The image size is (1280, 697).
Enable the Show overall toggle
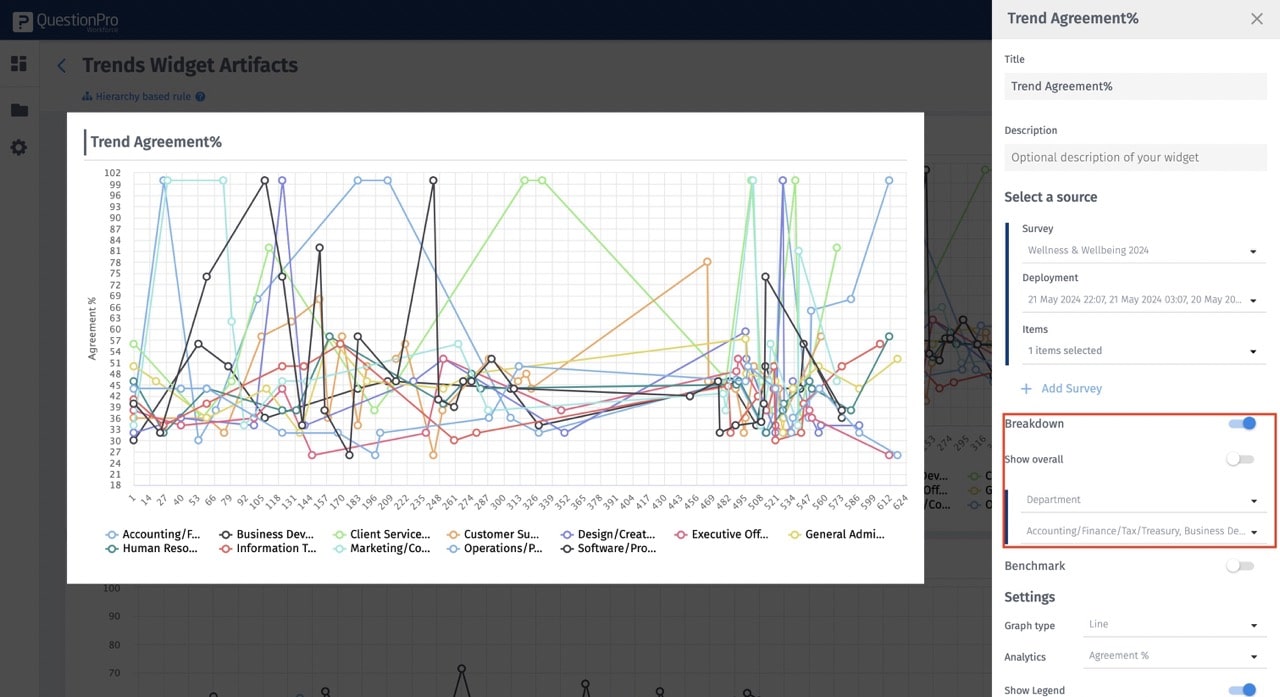pos(1240,459)
